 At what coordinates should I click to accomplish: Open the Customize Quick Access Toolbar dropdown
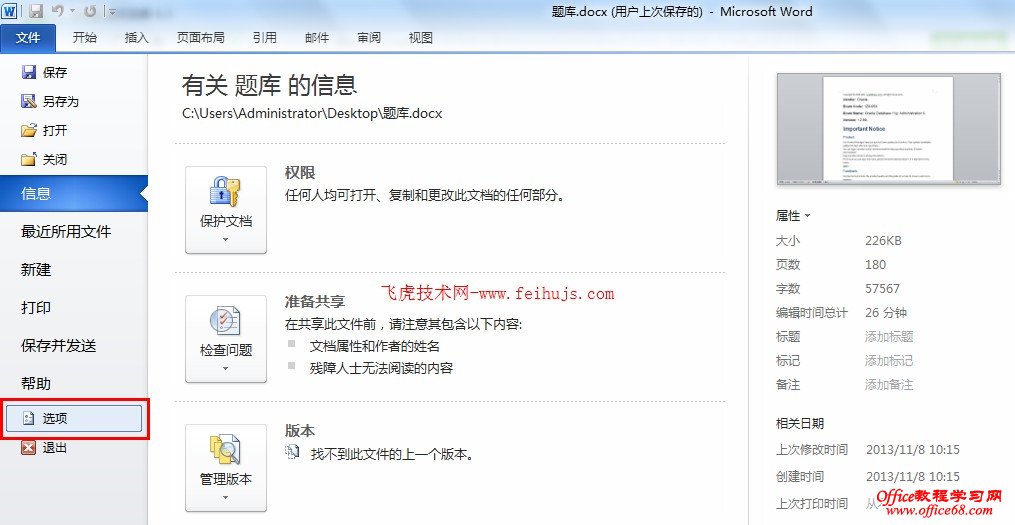click(x=112, y=11)
